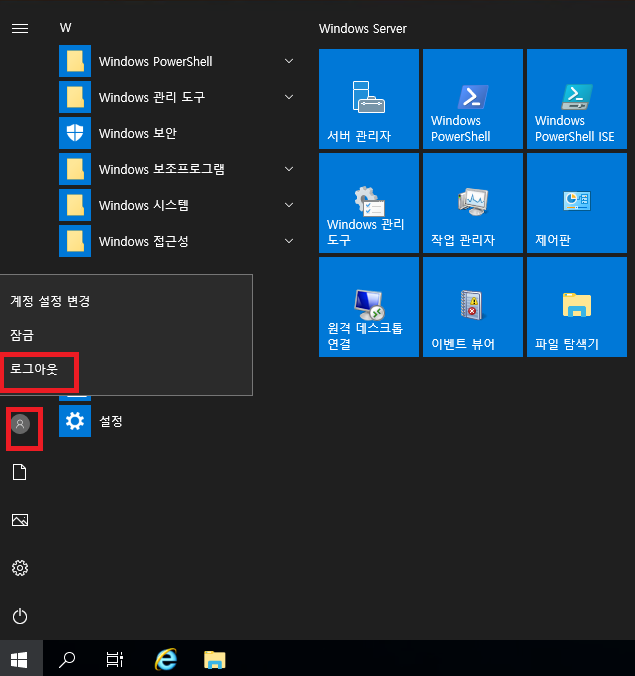Launch Internet Explorer from taskbar
This screenshot has width=635, height=676.
point(166,659)
